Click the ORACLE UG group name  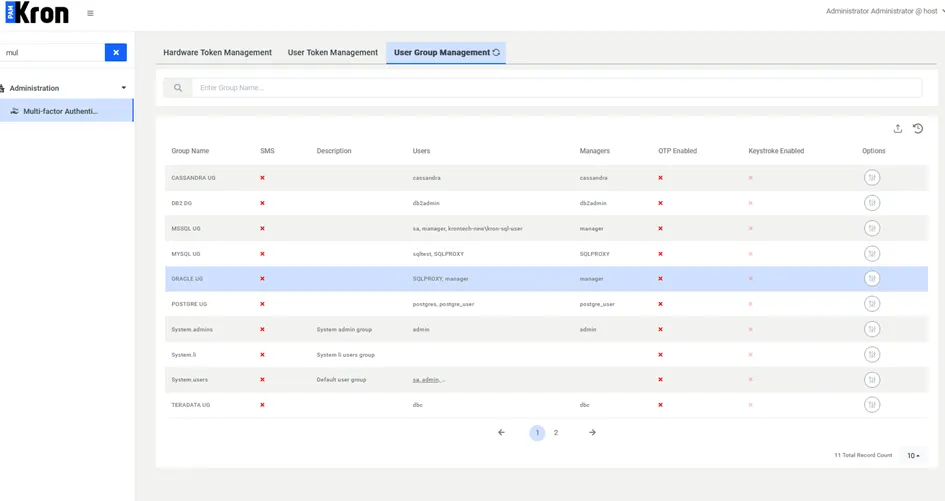[x=187, y=279]
